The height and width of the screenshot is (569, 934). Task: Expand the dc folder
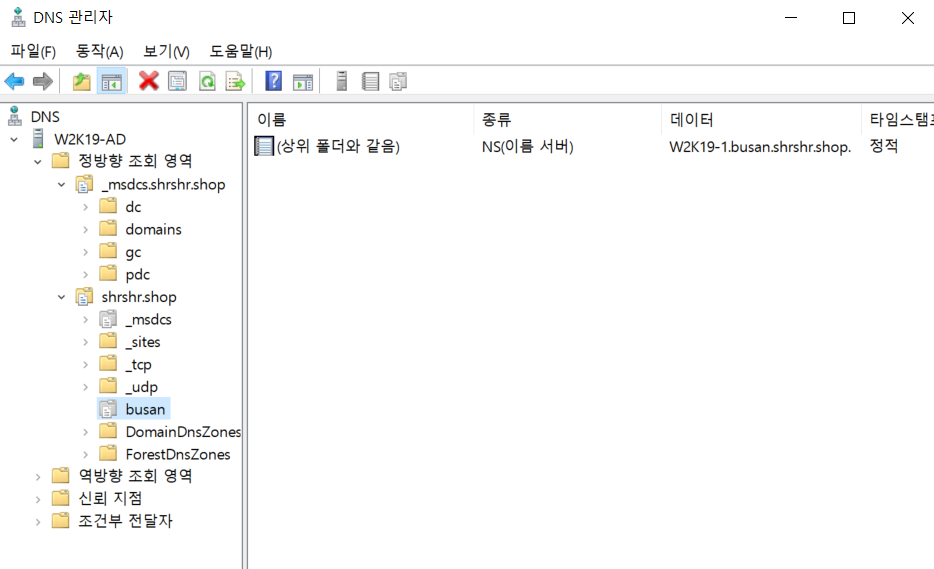coord(85,207)
